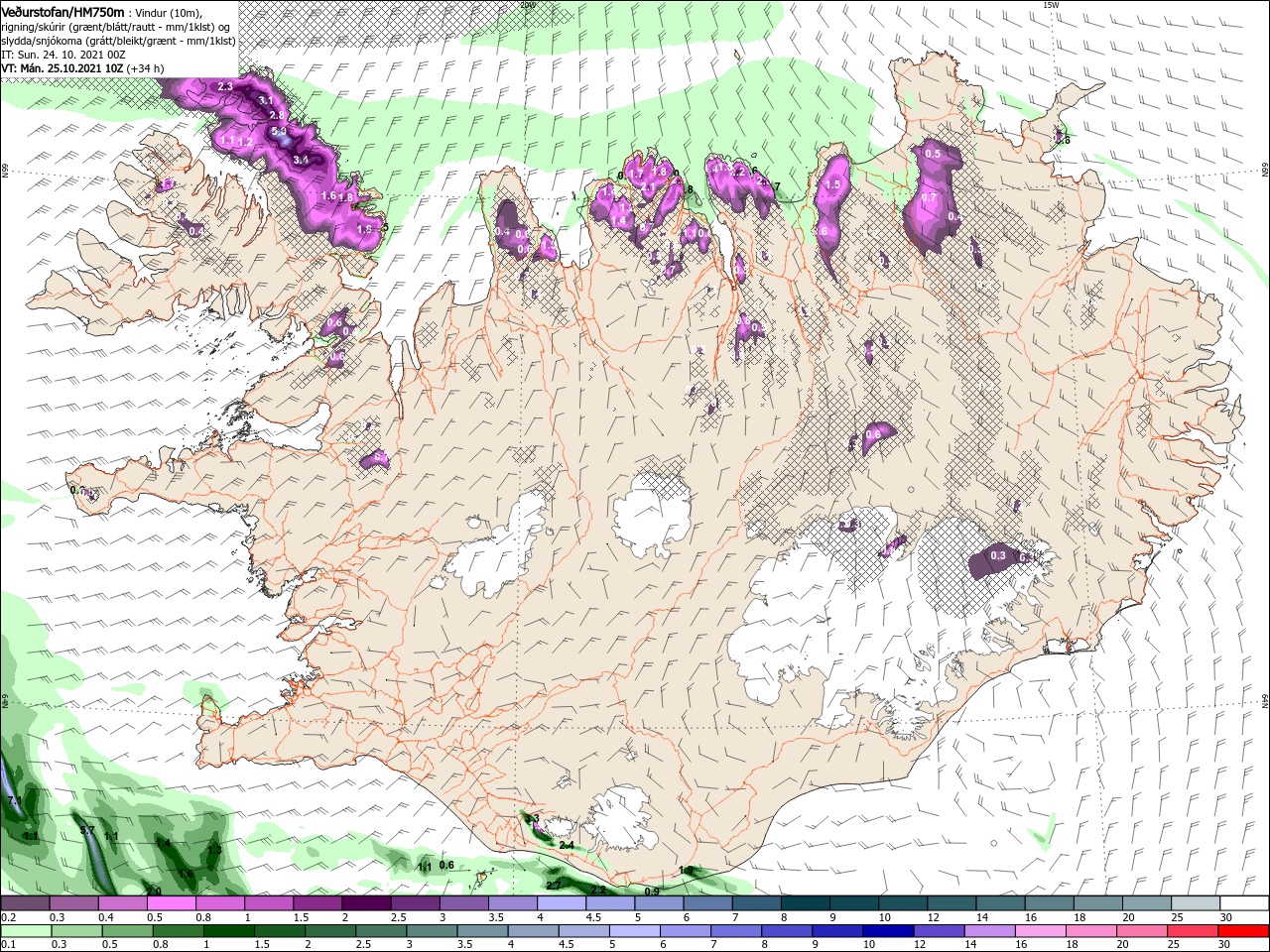Image resolution: width=1270 pixels, height=952 pixels.
Task: Select the 5.7 rain value label
Action: click(x=87, y=830)
